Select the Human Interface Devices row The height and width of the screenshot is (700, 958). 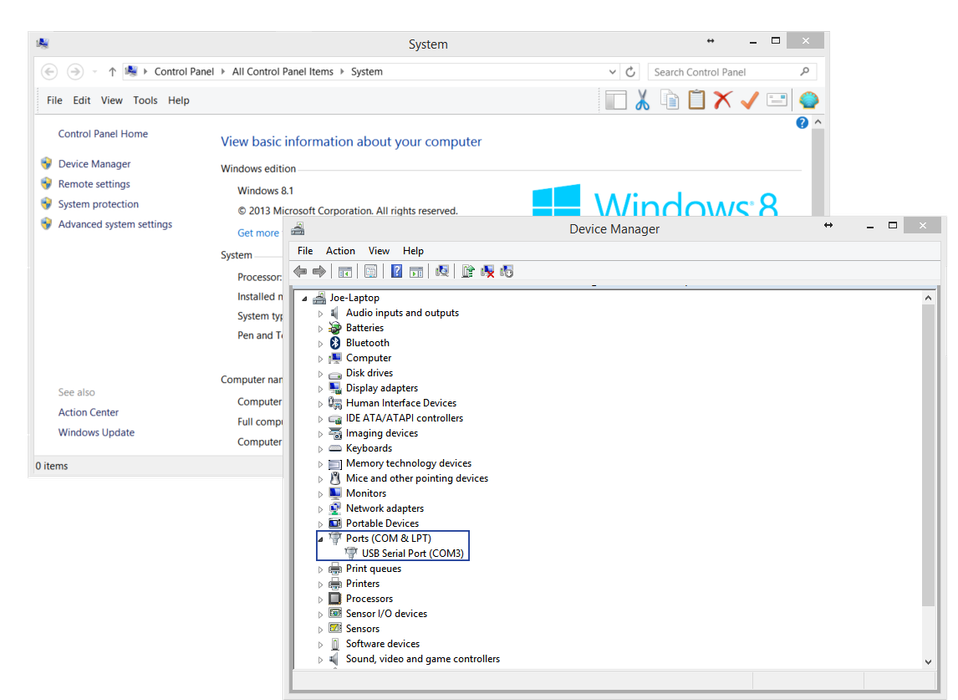[x=401, y=403]
